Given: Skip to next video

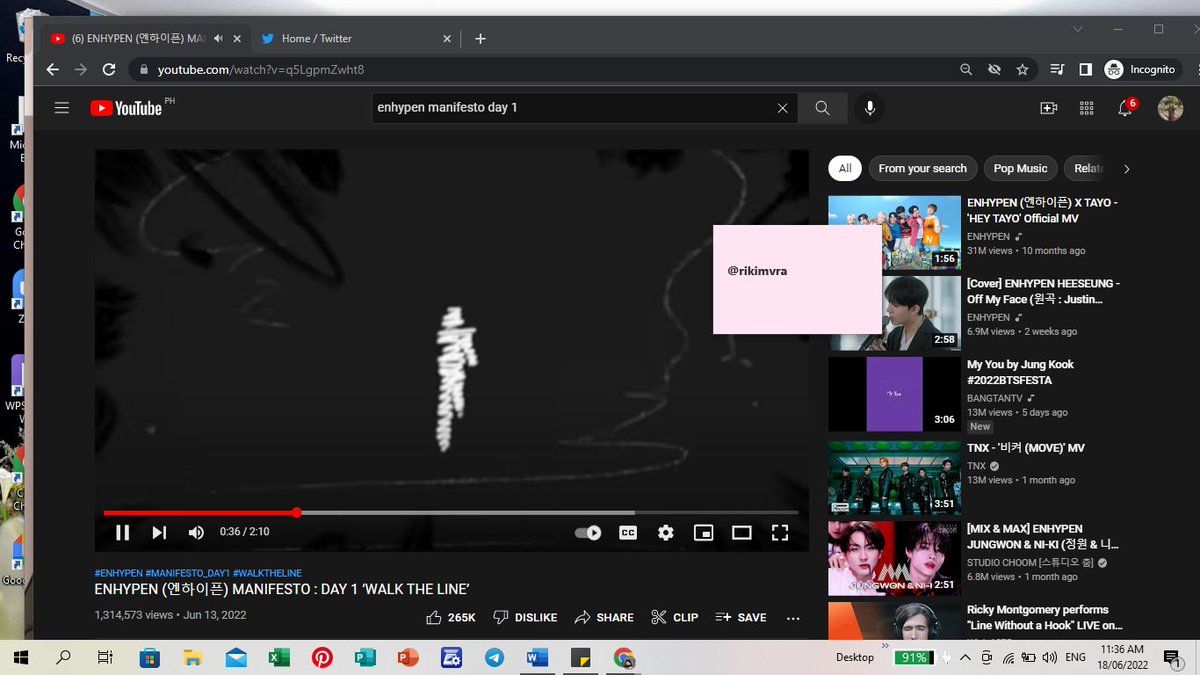Looking at the screenshot, I should 159,533.
